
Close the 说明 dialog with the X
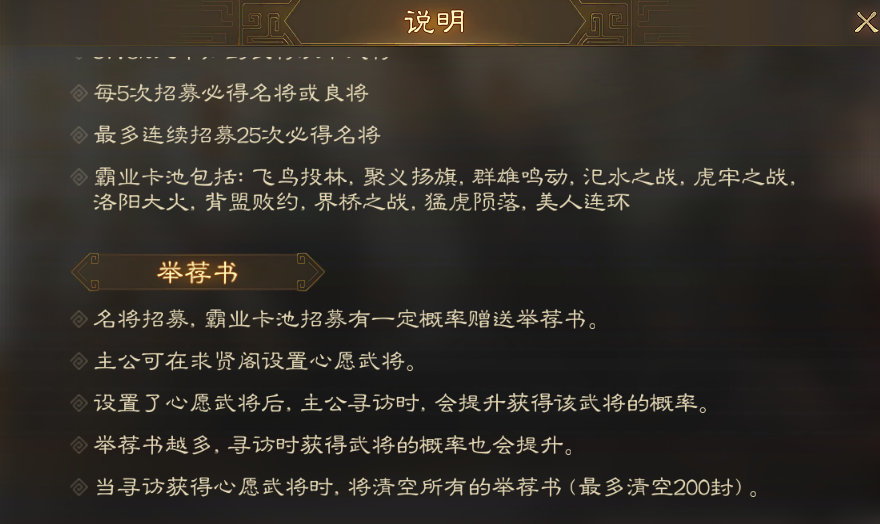(865, 23)
